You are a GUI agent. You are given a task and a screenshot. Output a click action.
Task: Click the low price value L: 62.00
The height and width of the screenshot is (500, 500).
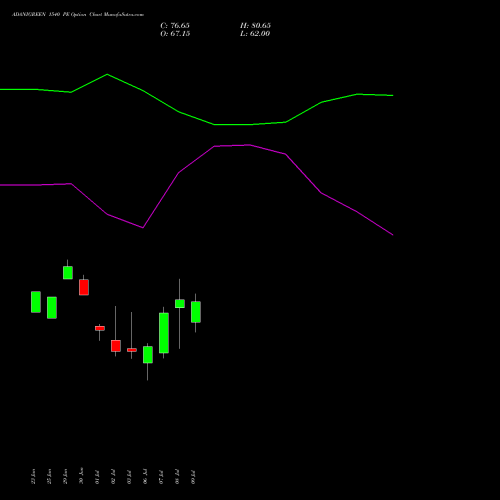(x=255, y=33)
